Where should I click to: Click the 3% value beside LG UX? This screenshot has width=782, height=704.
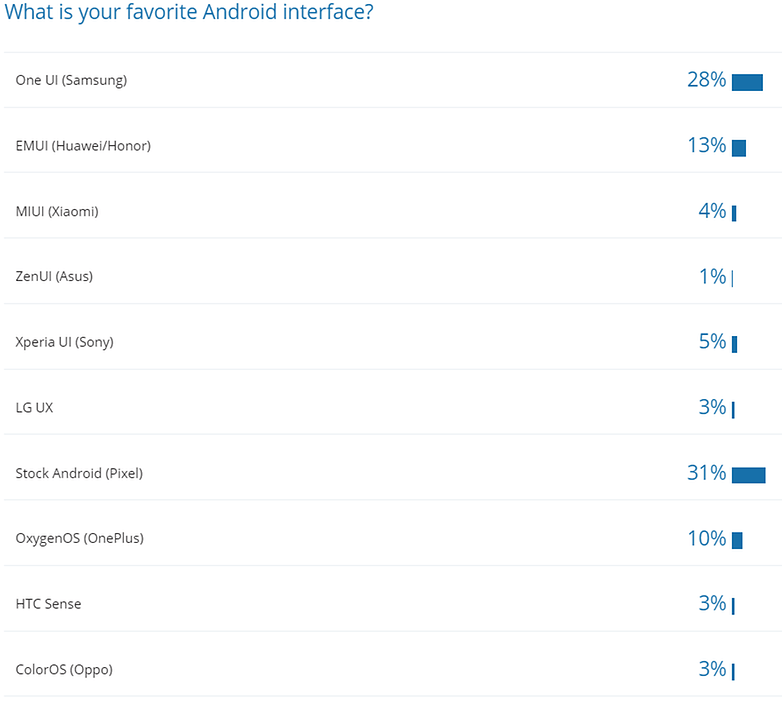coord(712,407)
